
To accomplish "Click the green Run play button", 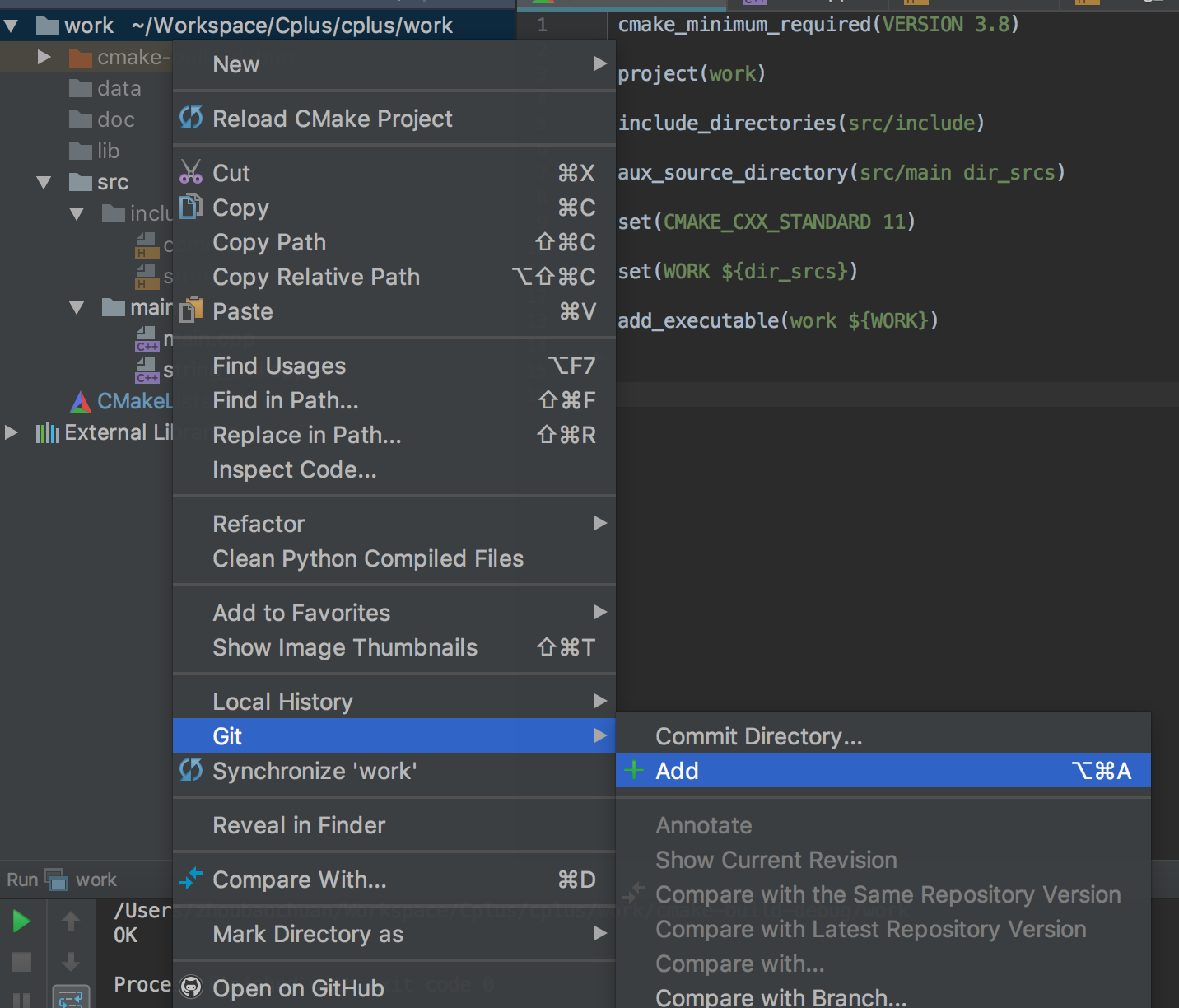I will [21, 921].
